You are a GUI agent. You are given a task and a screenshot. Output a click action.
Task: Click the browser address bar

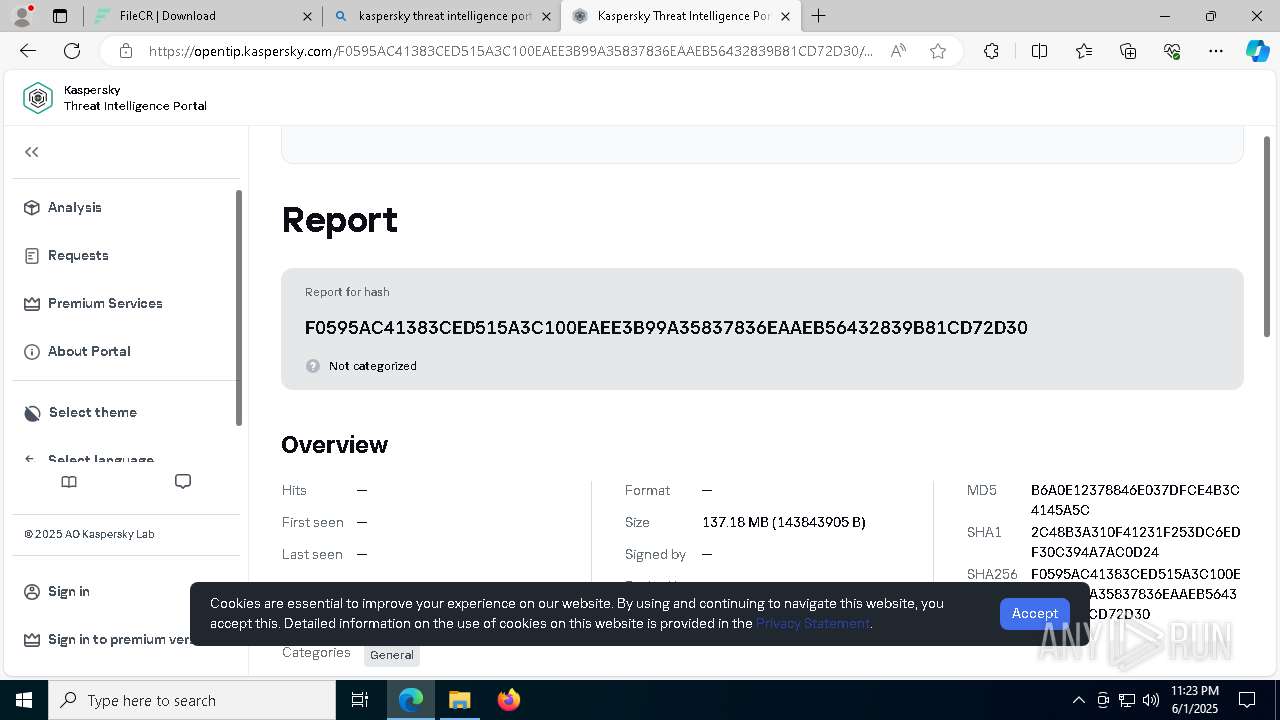510,51
